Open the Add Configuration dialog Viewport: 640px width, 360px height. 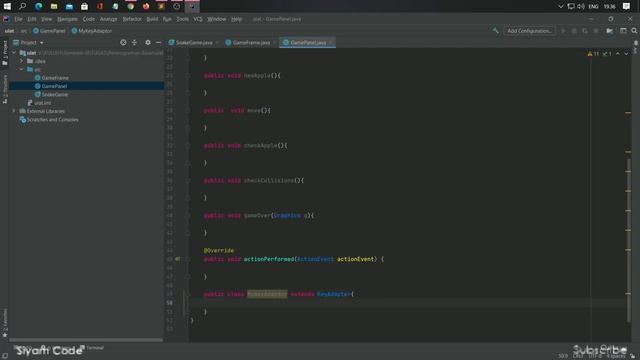[x=529, y=31]
